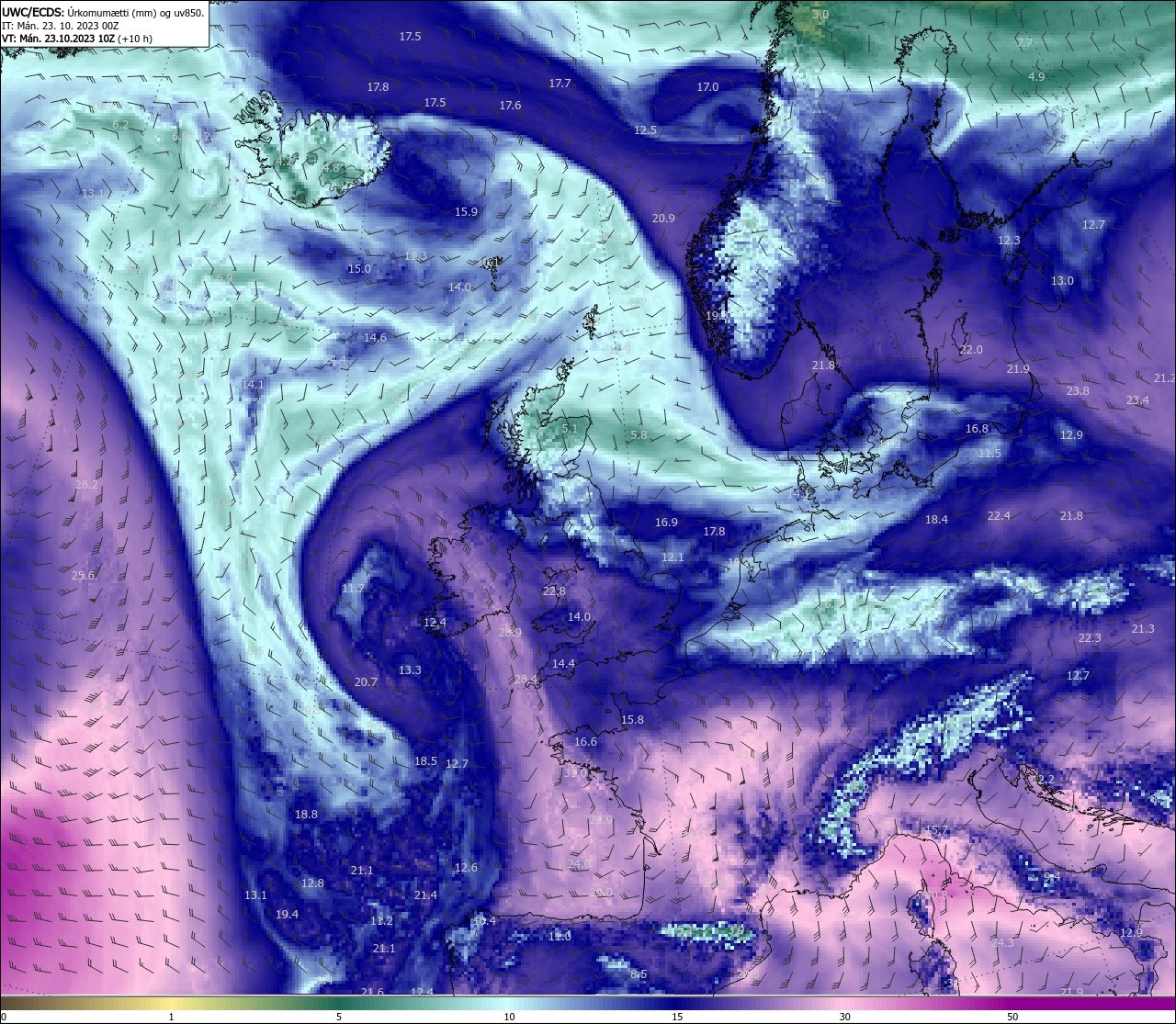Click the '5' tick on the color scale
This screenshot has height=1024, width=1176.
339,1017
